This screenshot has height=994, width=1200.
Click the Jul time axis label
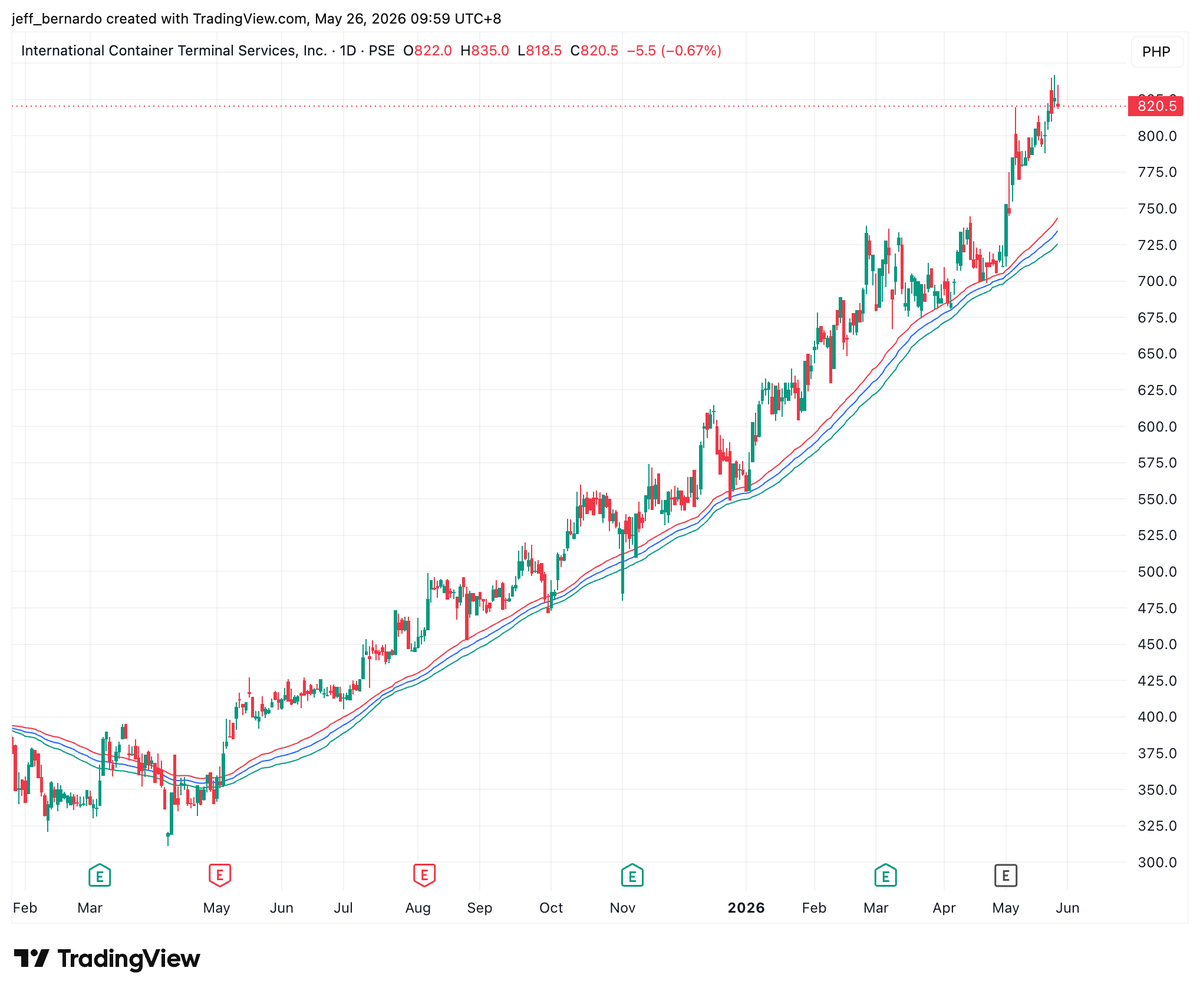pyautogui.click(x=342, y=908)
